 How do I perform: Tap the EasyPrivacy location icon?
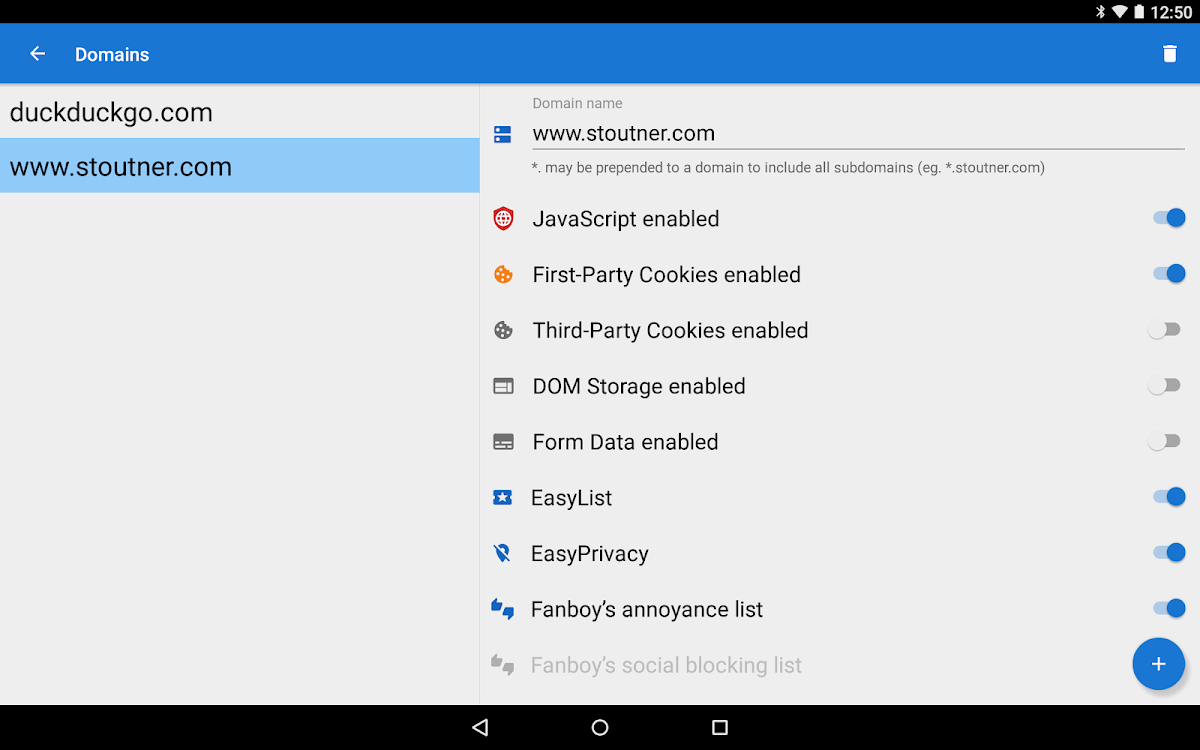(x=503, y=553)
